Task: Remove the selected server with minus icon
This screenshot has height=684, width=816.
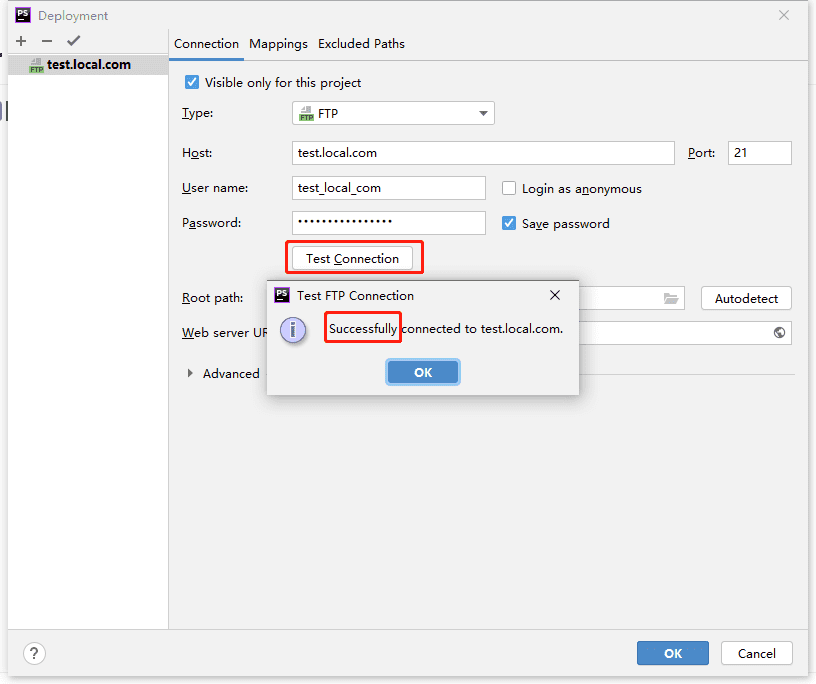Action: (47, 41)
